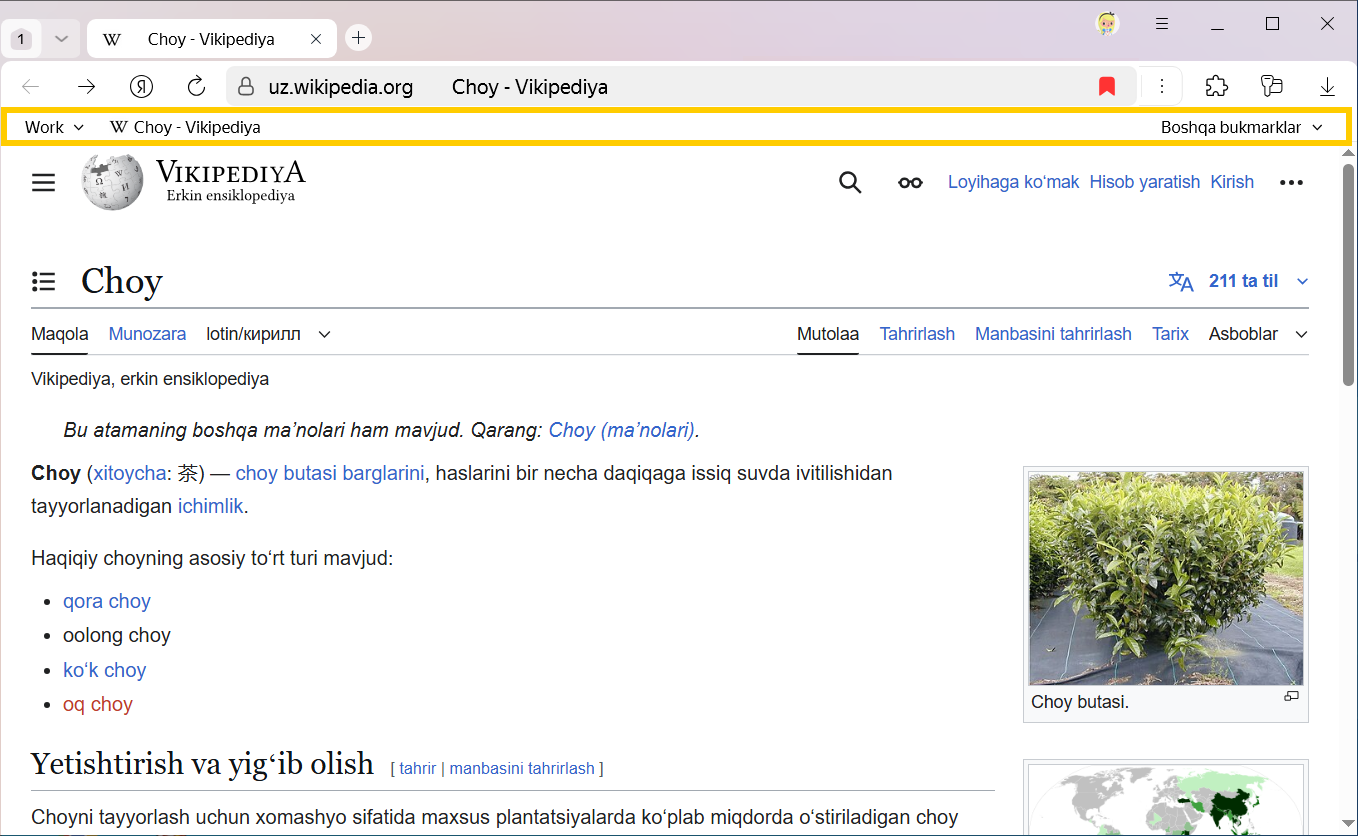Reload the current page
Screen dimensions: 1358x836
[x=197, y=87]
